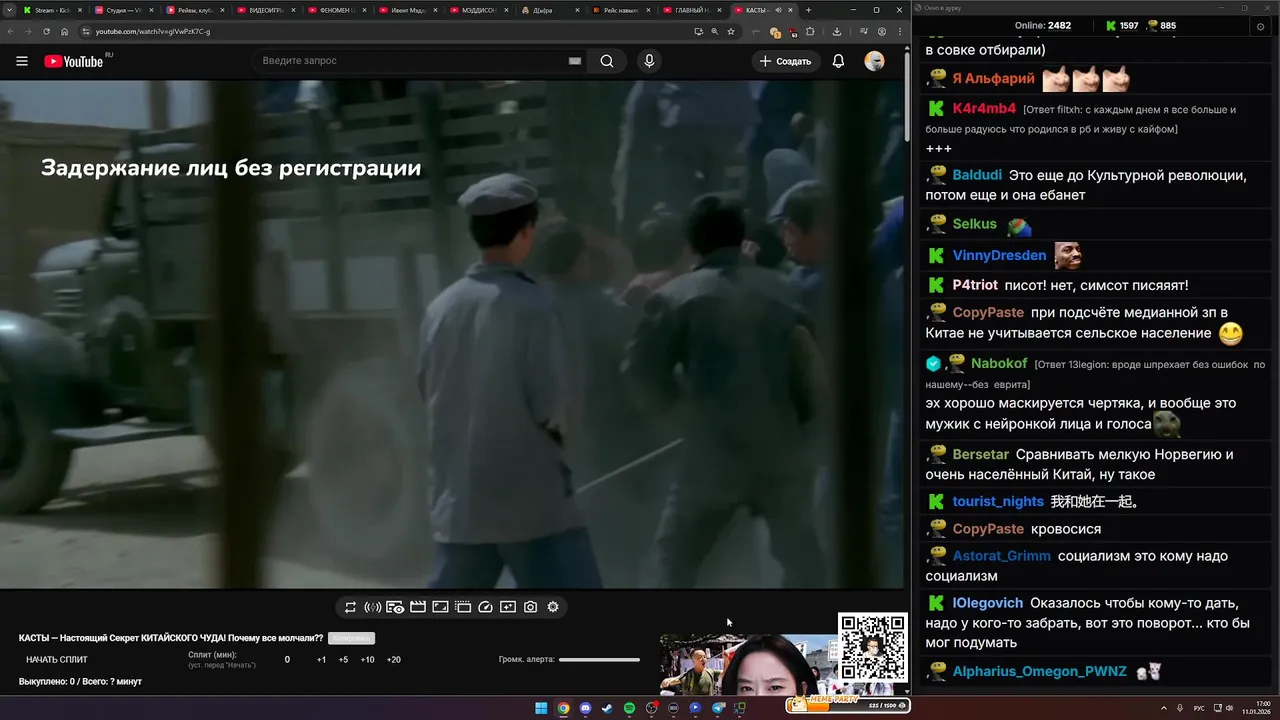
Task: Open playback speed gauge icon in the player toolbar
Action: coord(485,607)
